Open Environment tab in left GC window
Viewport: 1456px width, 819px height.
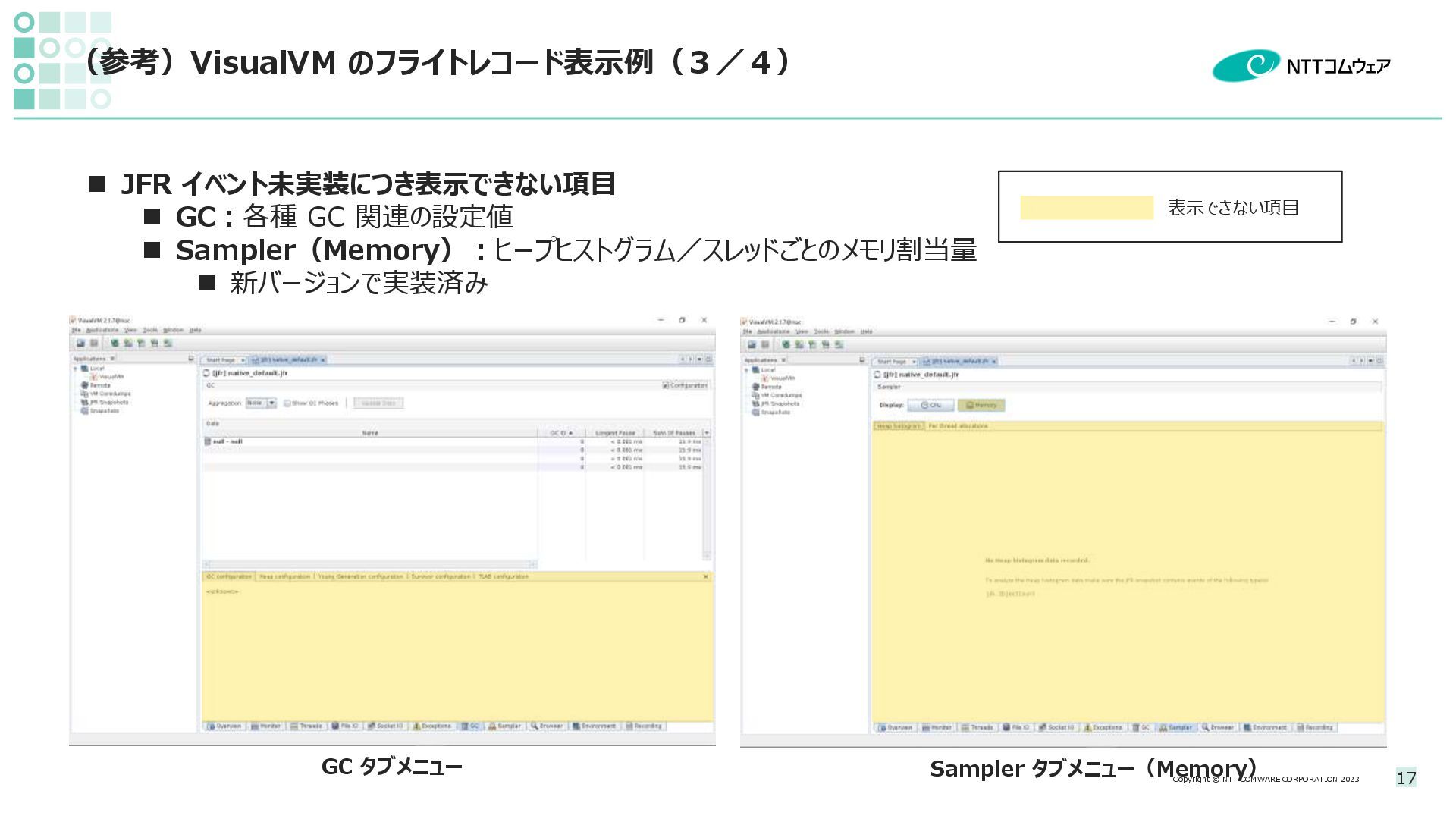pyautogui.click(x=594, y=726)
